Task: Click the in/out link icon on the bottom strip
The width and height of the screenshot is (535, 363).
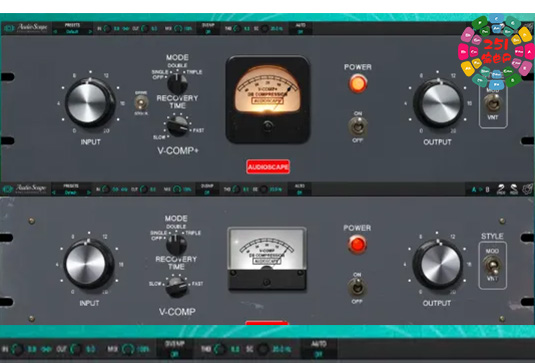Action: 46,349
